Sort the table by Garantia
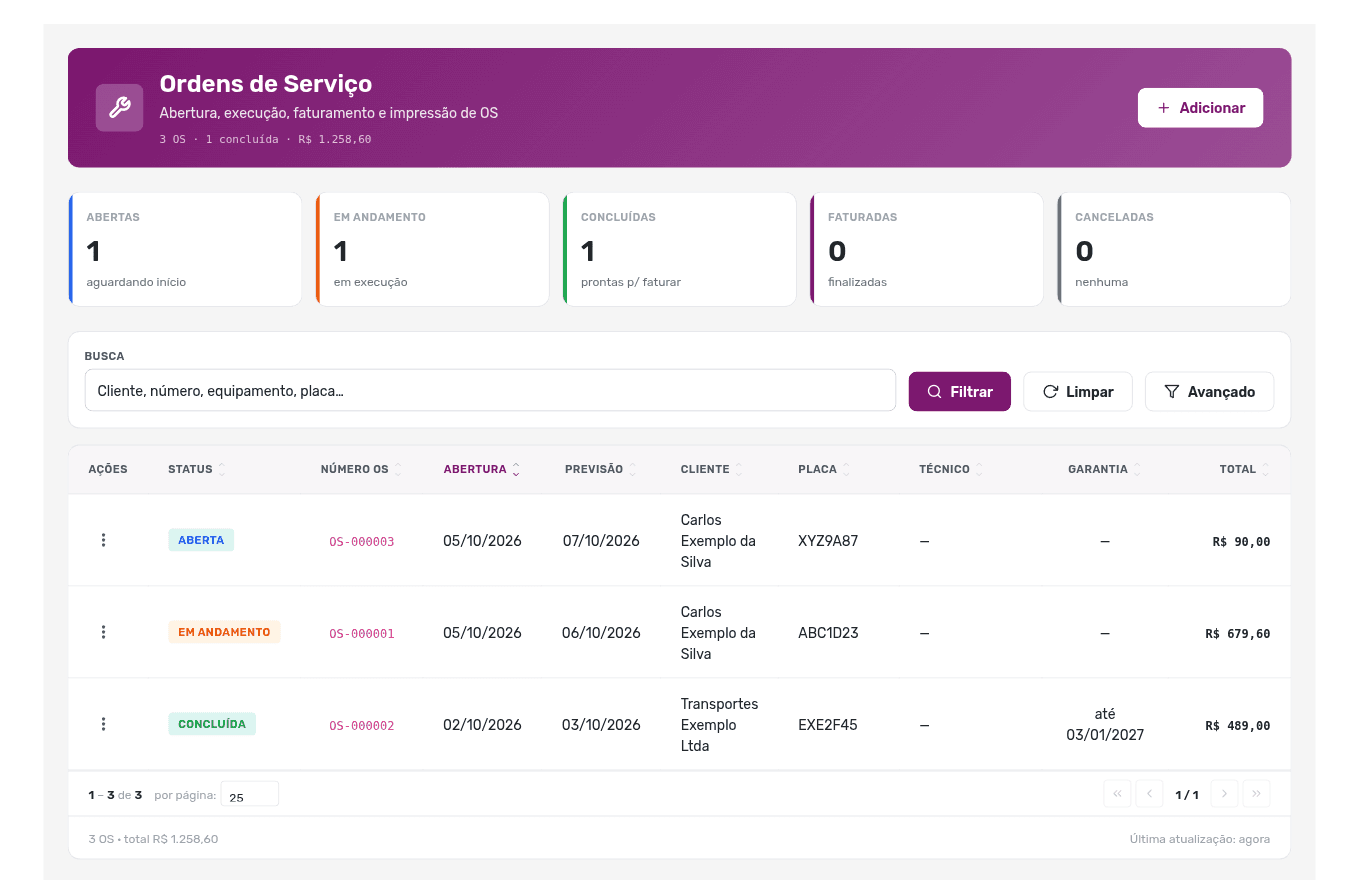Screen dimensions: 1360x880 (x=1104, y=469)
